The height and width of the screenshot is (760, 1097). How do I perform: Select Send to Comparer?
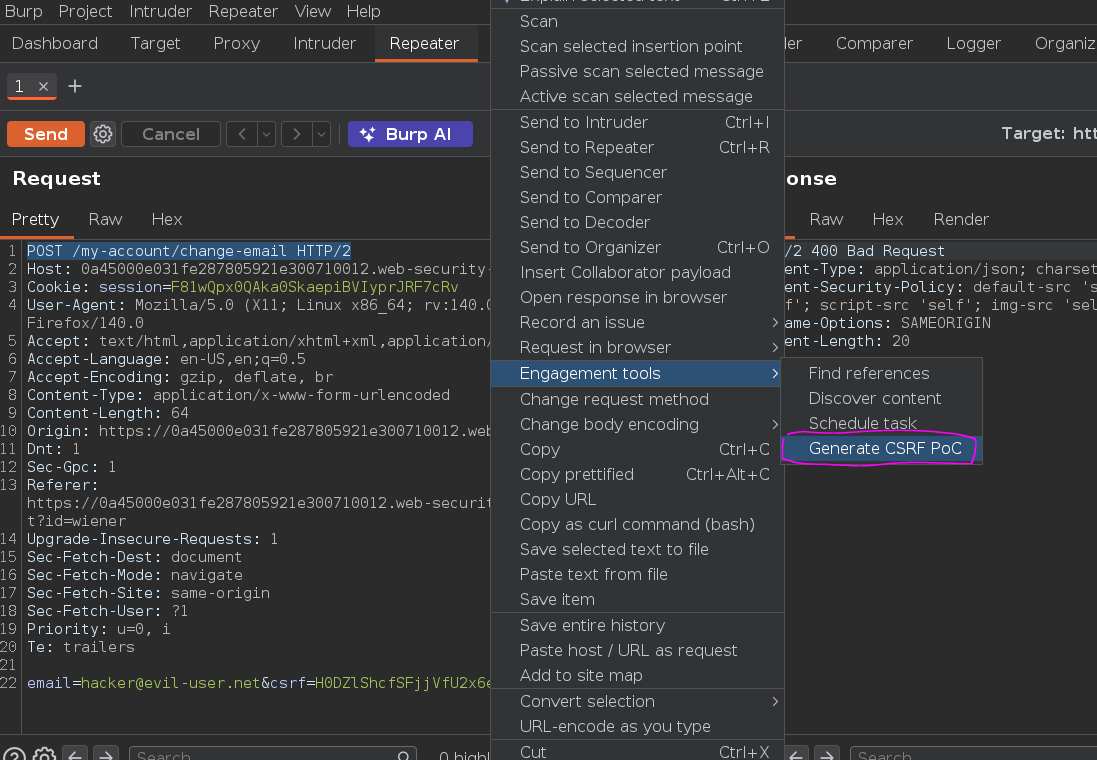637,198
